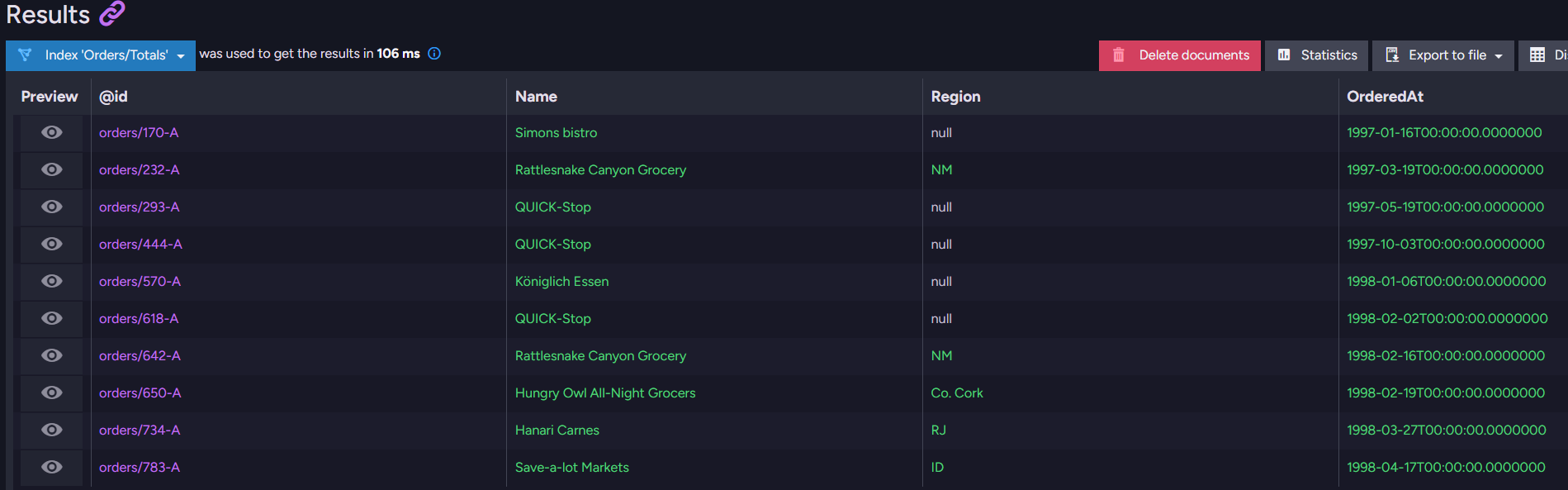The width and height of the screenshot is (1568, 490).
Task: Click the Region column header
Action: pos(955,97)
